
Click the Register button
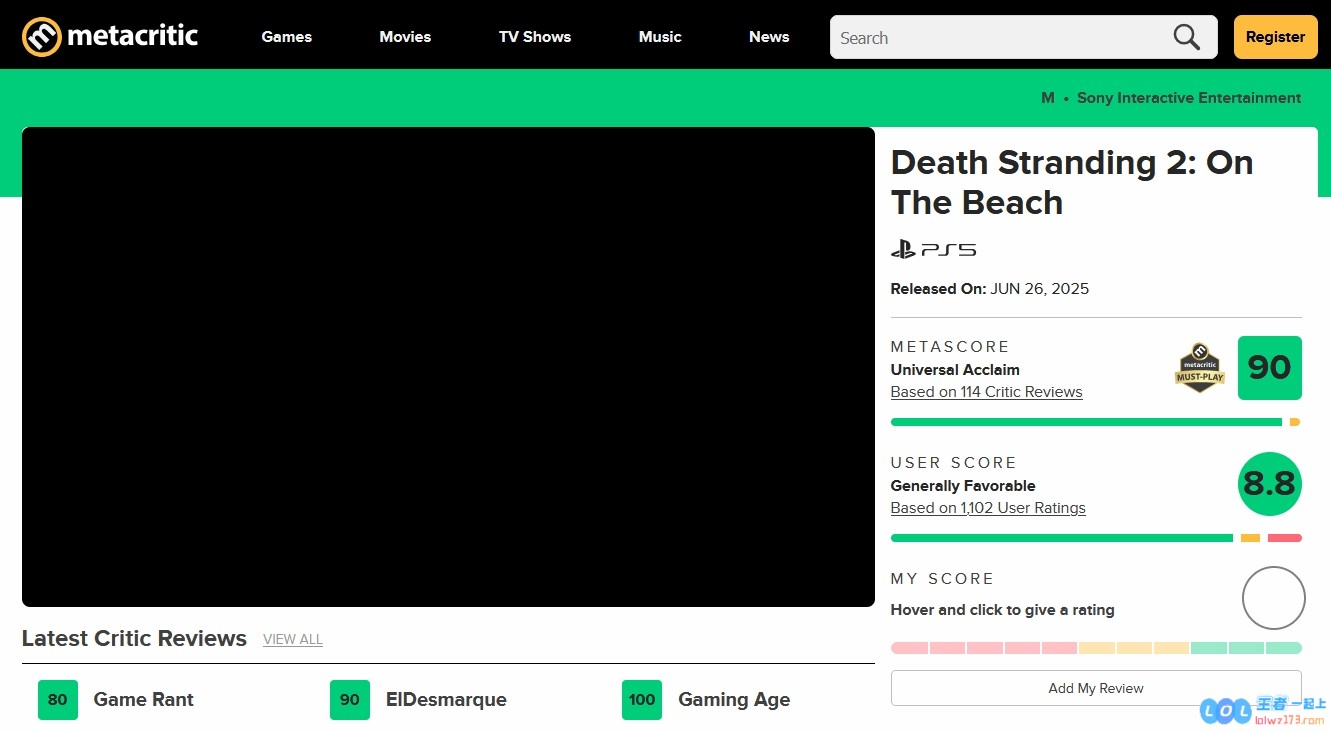click(1275, 37)
